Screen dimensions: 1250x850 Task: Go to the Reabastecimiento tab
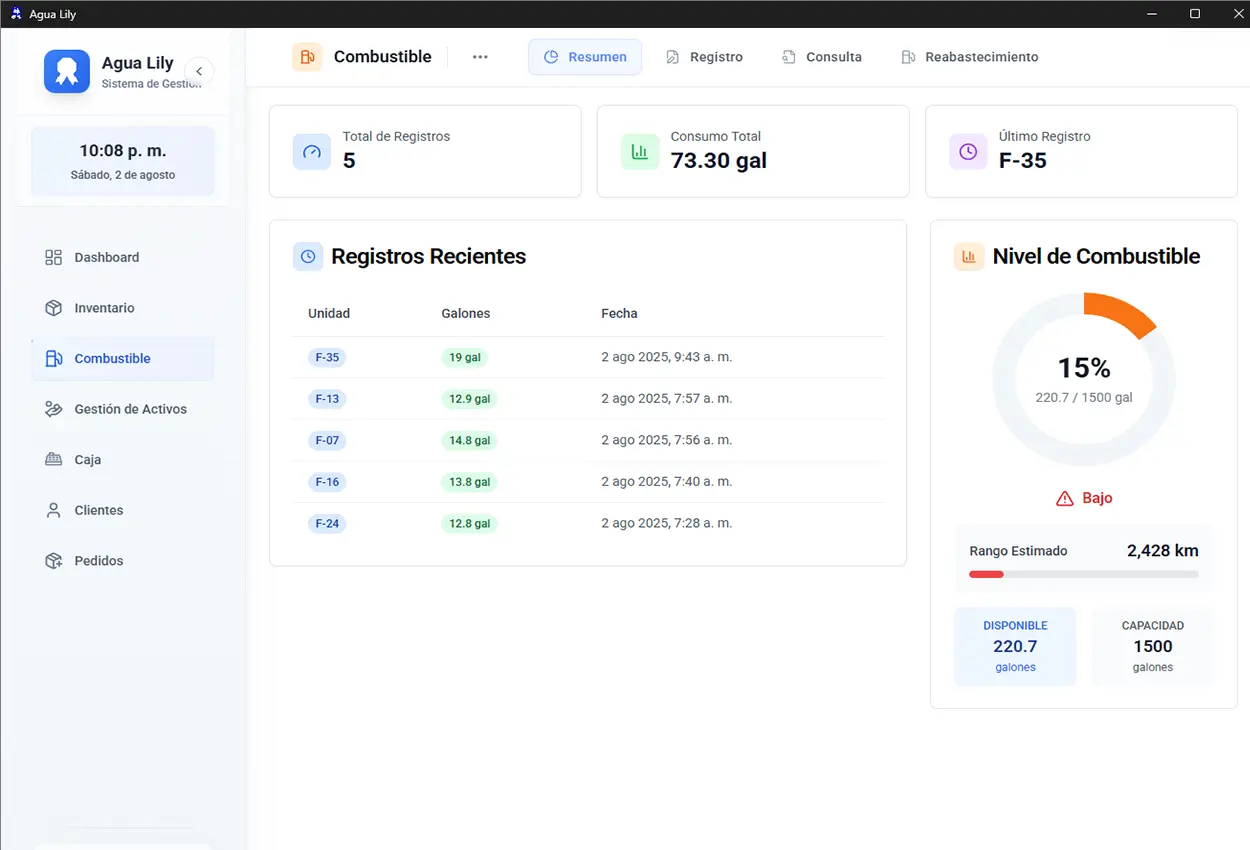click(970, 57)
